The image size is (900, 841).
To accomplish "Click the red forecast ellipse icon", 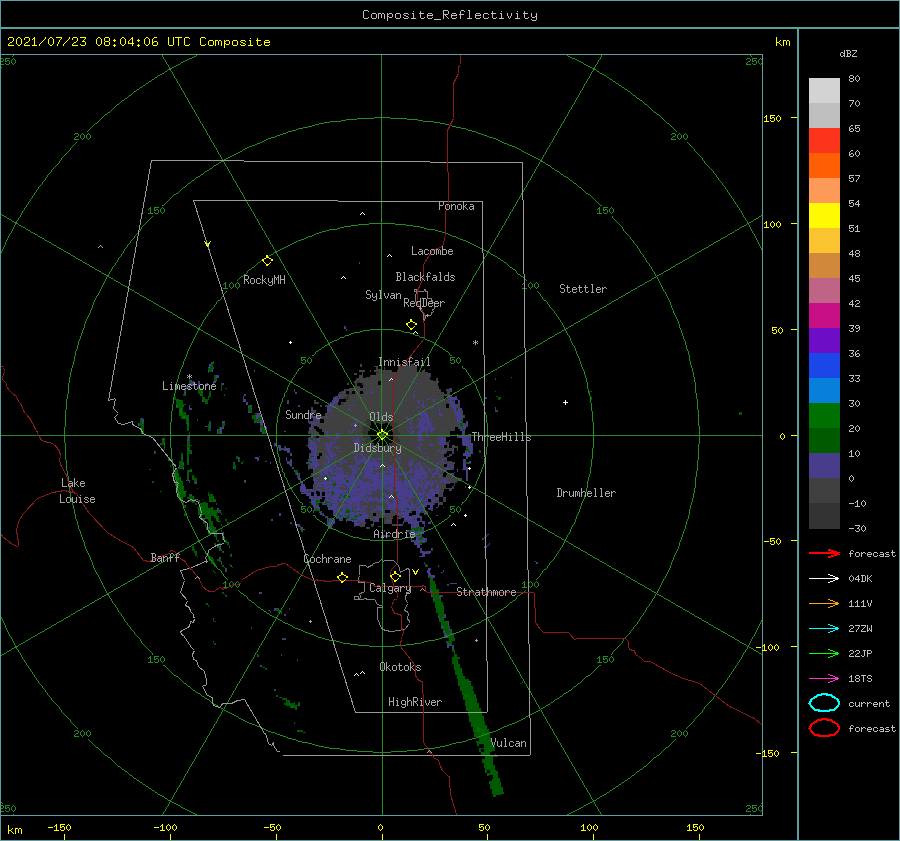I will [824, 728].
